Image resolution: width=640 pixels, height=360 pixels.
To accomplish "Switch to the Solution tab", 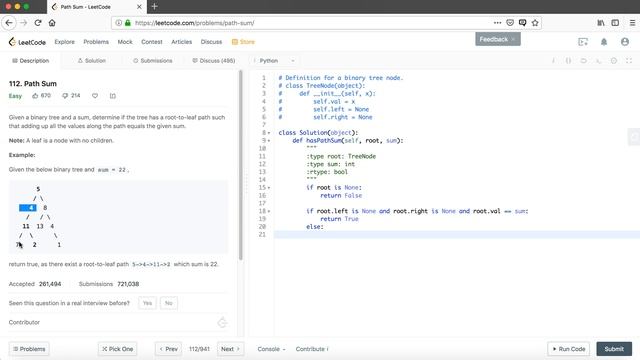I will tap(92, 60).
